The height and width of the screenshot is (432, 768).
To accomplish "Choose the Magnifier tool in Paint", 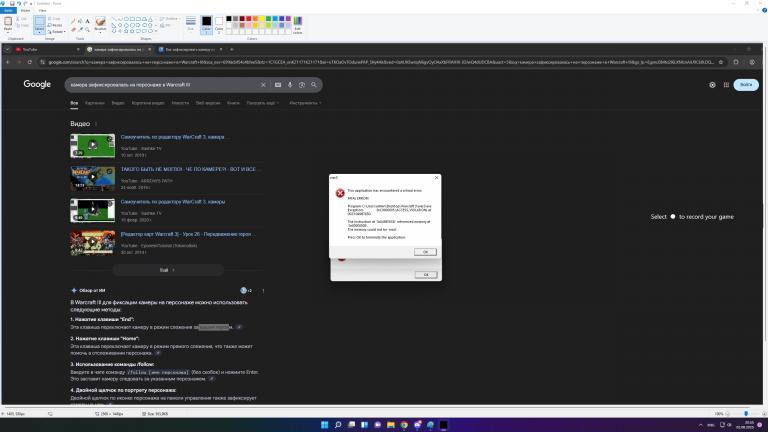I will pos(87,29).
